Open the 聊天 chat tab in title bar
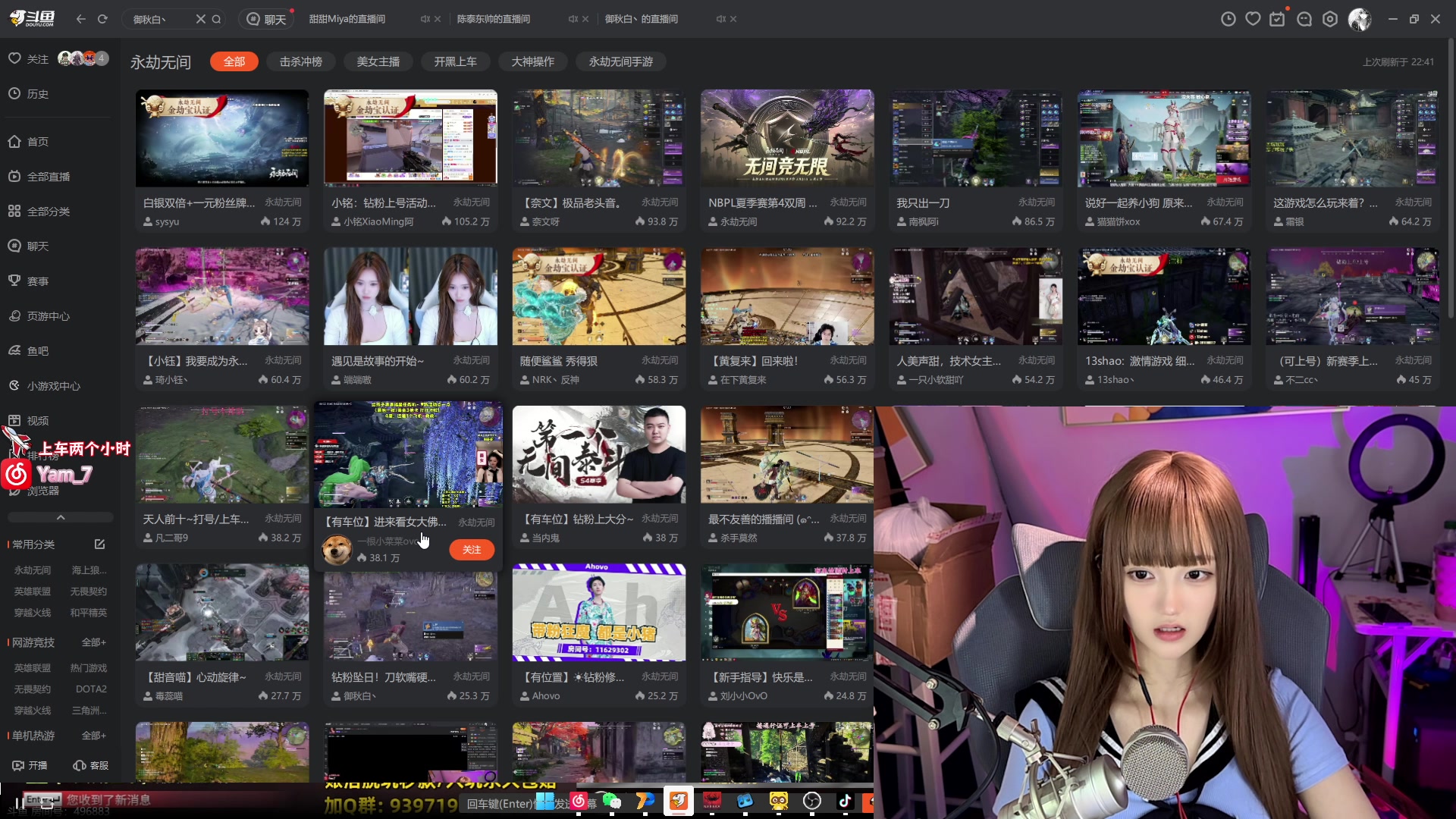 [266, 19]
